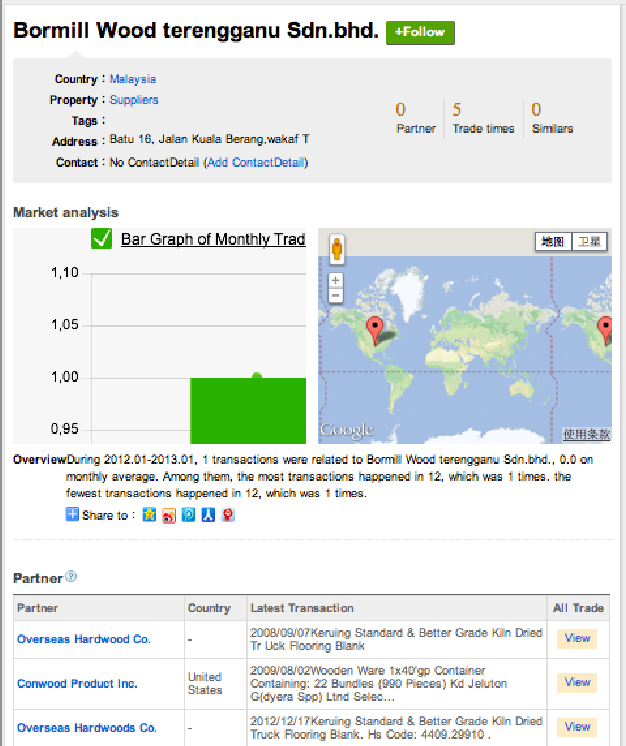Click View for Conwood Product Inc. row

point(577,683)
